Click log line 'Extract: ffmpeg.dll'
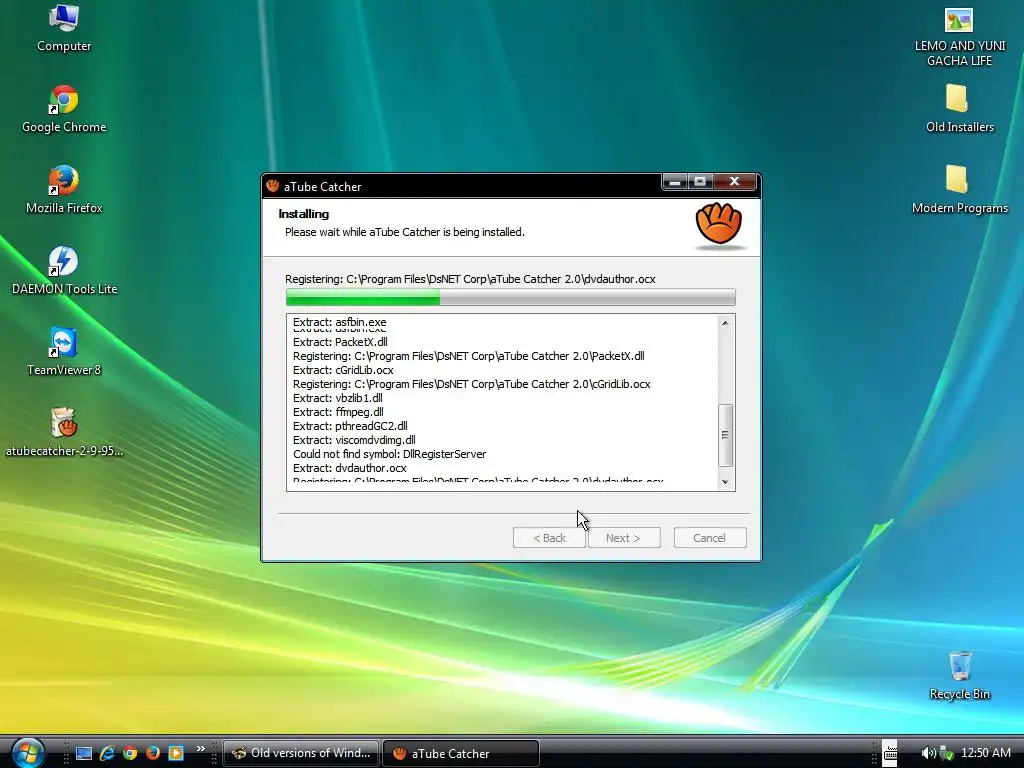The height and width of the screenshot is (768, 1024). click(x=338, y=412)
